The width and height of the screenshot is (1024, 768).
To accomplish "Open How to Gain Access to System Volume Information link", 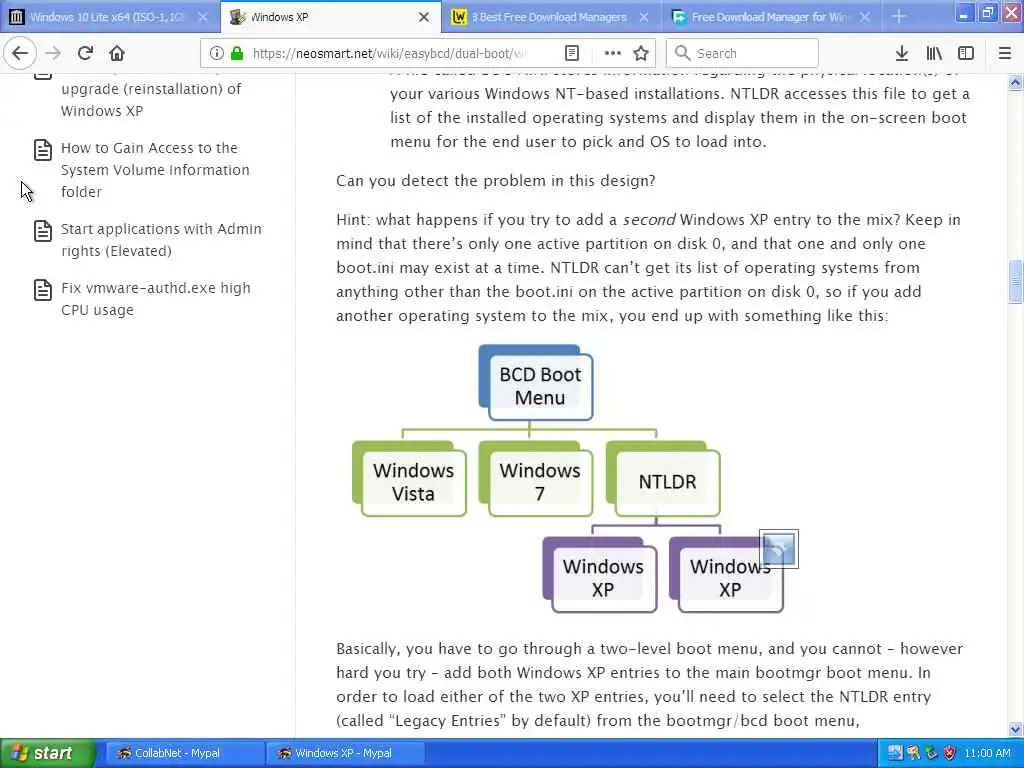I will [155, 170].
